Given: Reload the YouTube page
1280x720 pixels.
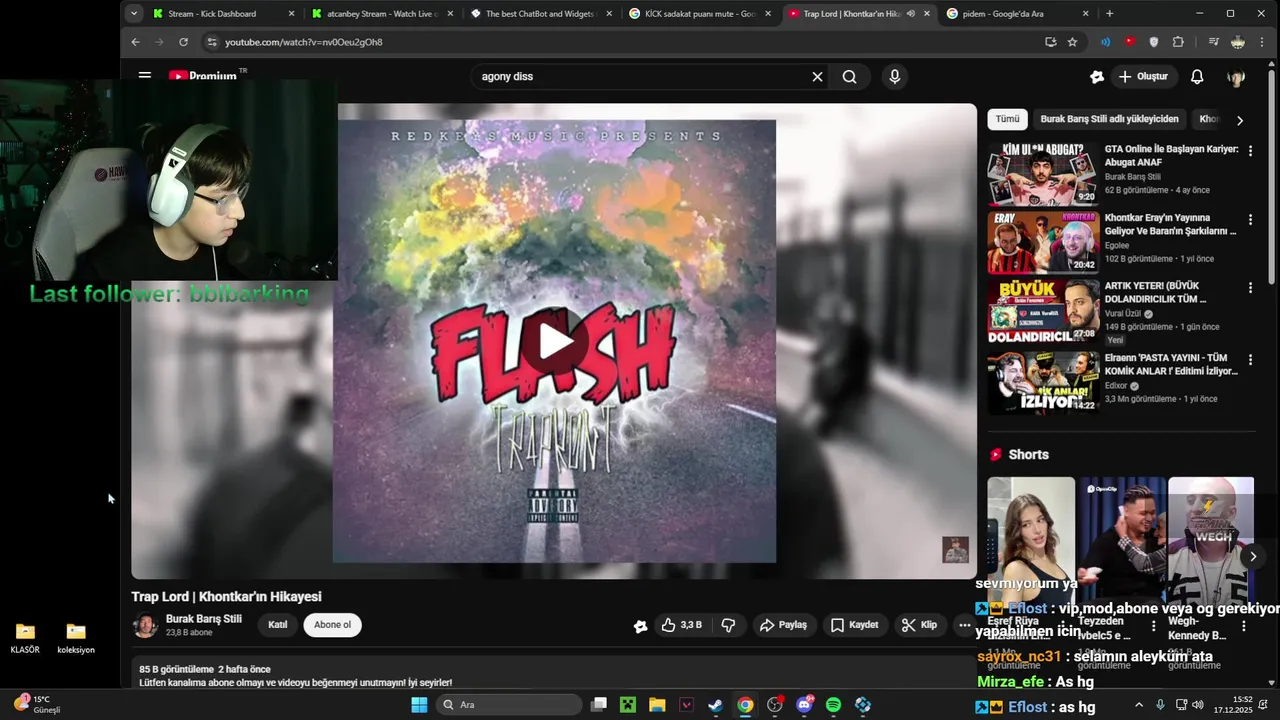Looking at the screenshot, I should click(x=183, y=42).
